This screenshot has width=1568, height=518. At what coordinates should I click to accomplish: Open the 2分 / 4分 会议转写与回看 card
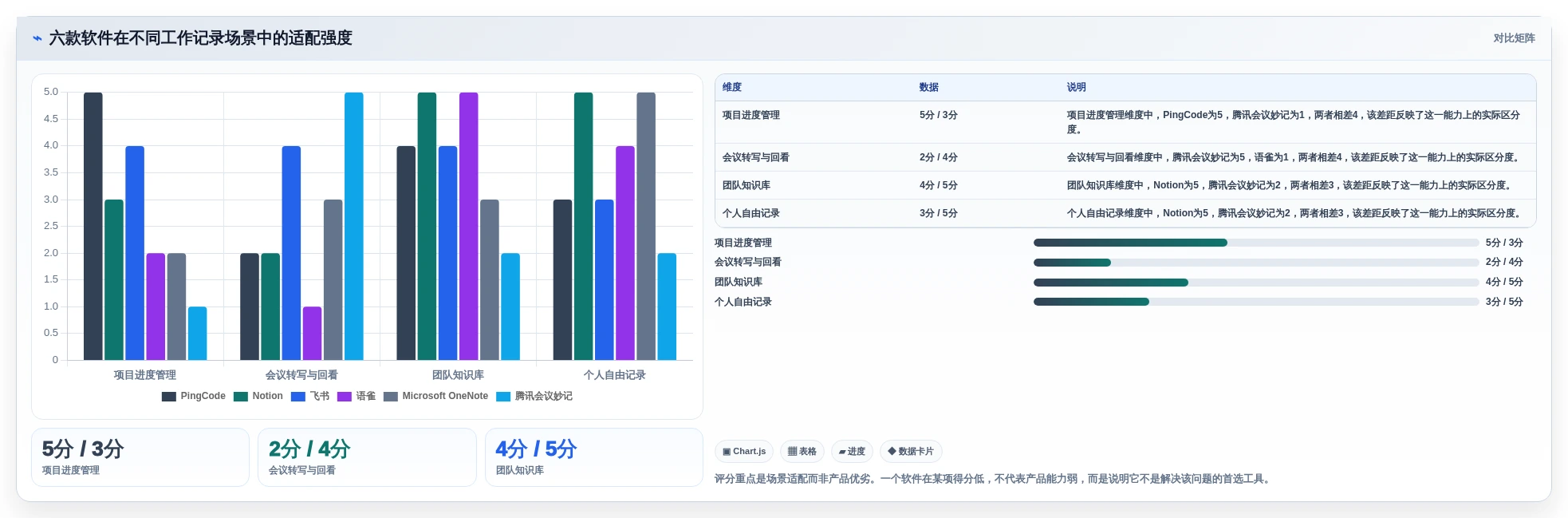click(367, 457)
